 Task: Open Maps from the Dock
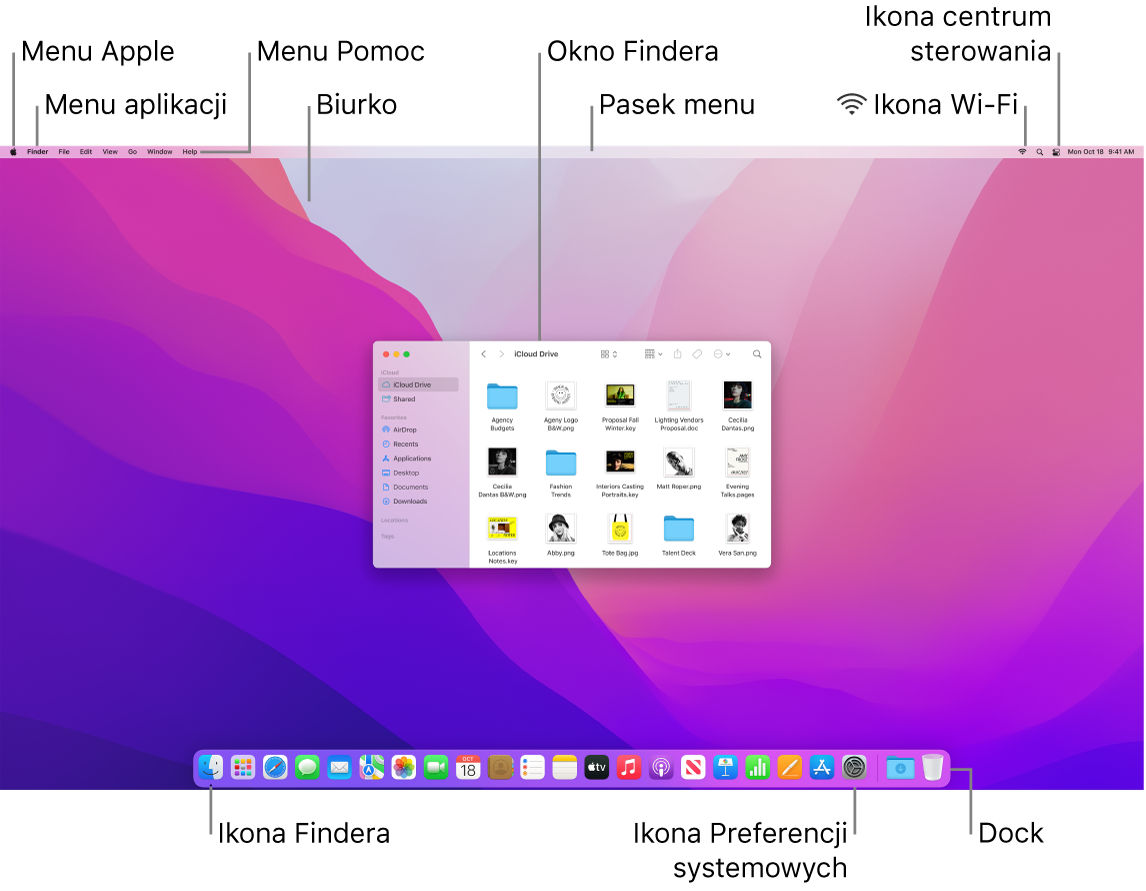point(371,767)
